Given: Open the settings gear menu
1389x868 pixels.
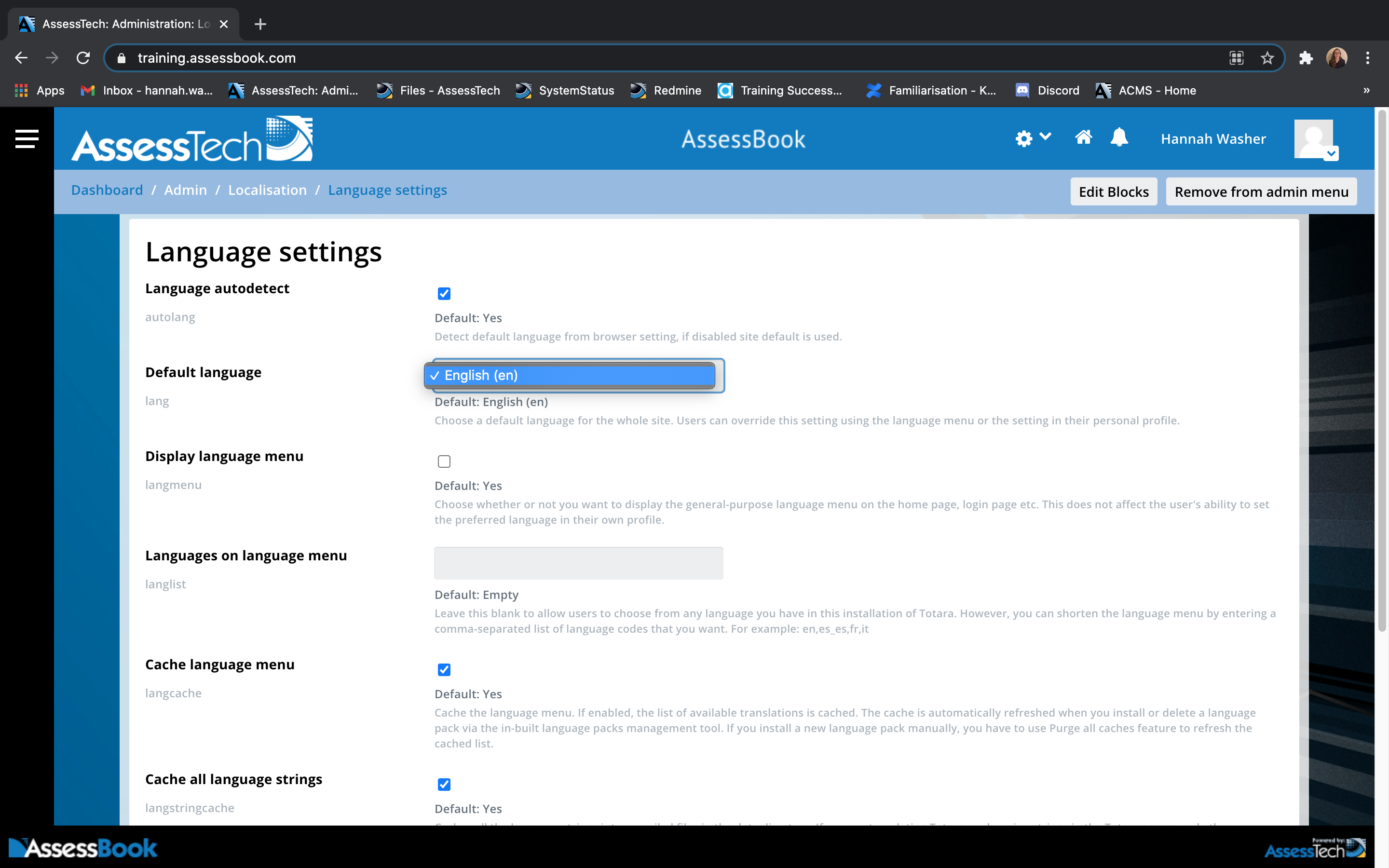Looking at the screenshot, I should point(1032,138).
